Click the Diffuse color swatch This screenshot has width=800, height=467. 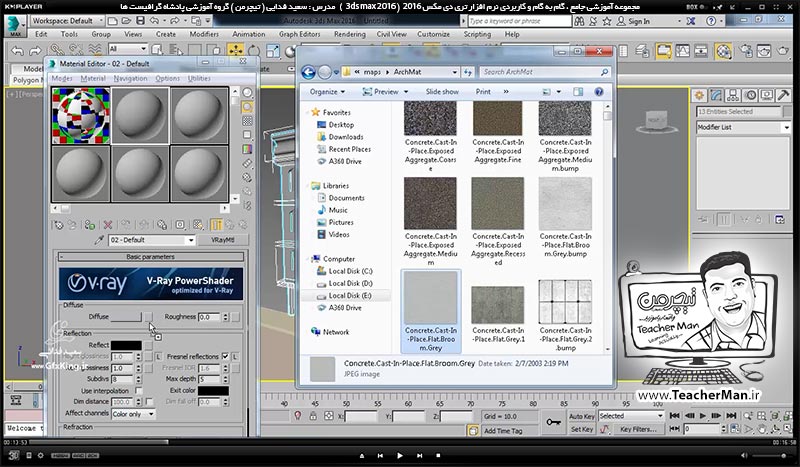pyautogui.click(x=126, y=317)
